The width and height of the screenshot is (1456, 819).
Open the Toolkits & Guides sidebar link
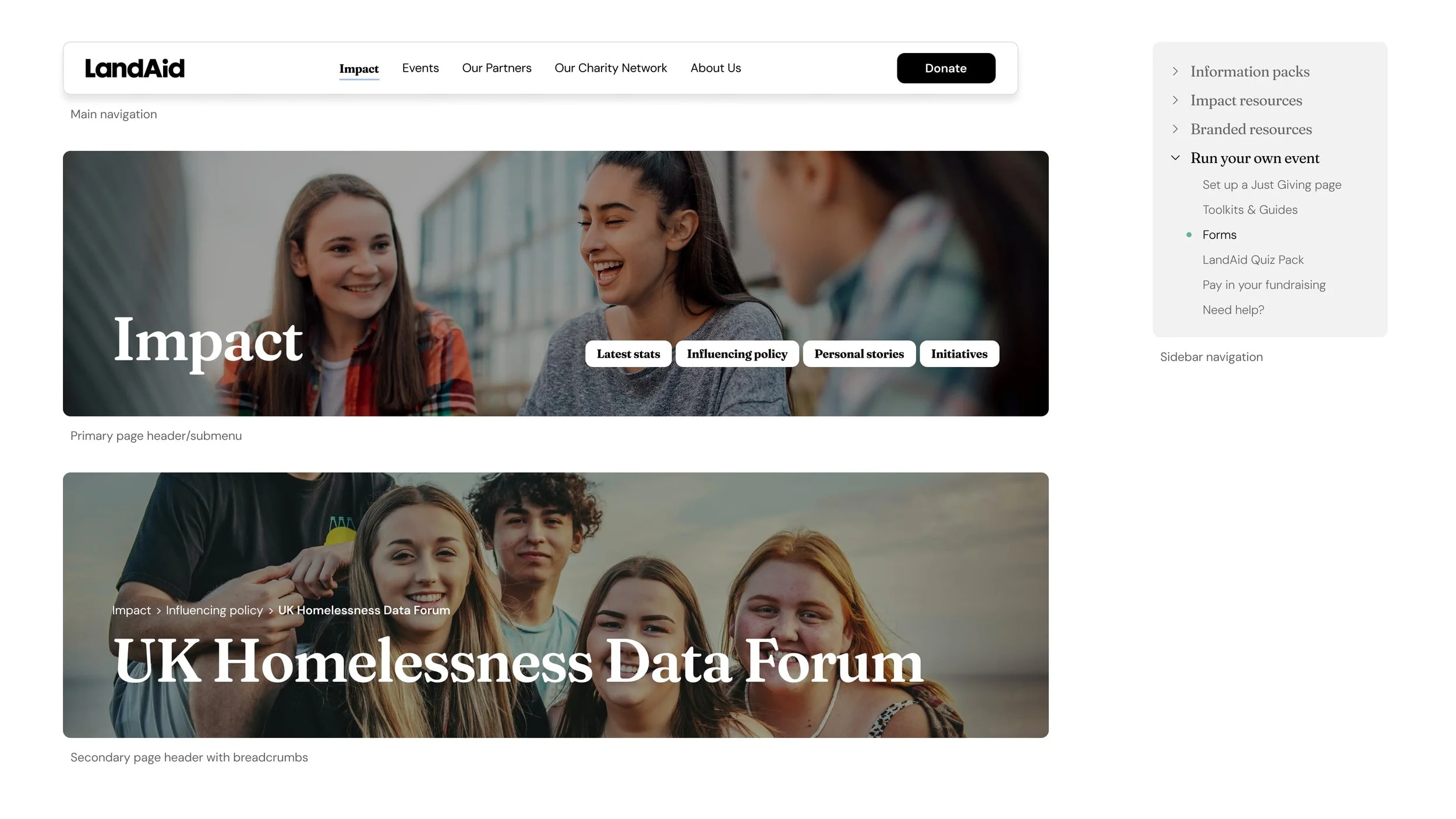click(x=1250, y=210)
